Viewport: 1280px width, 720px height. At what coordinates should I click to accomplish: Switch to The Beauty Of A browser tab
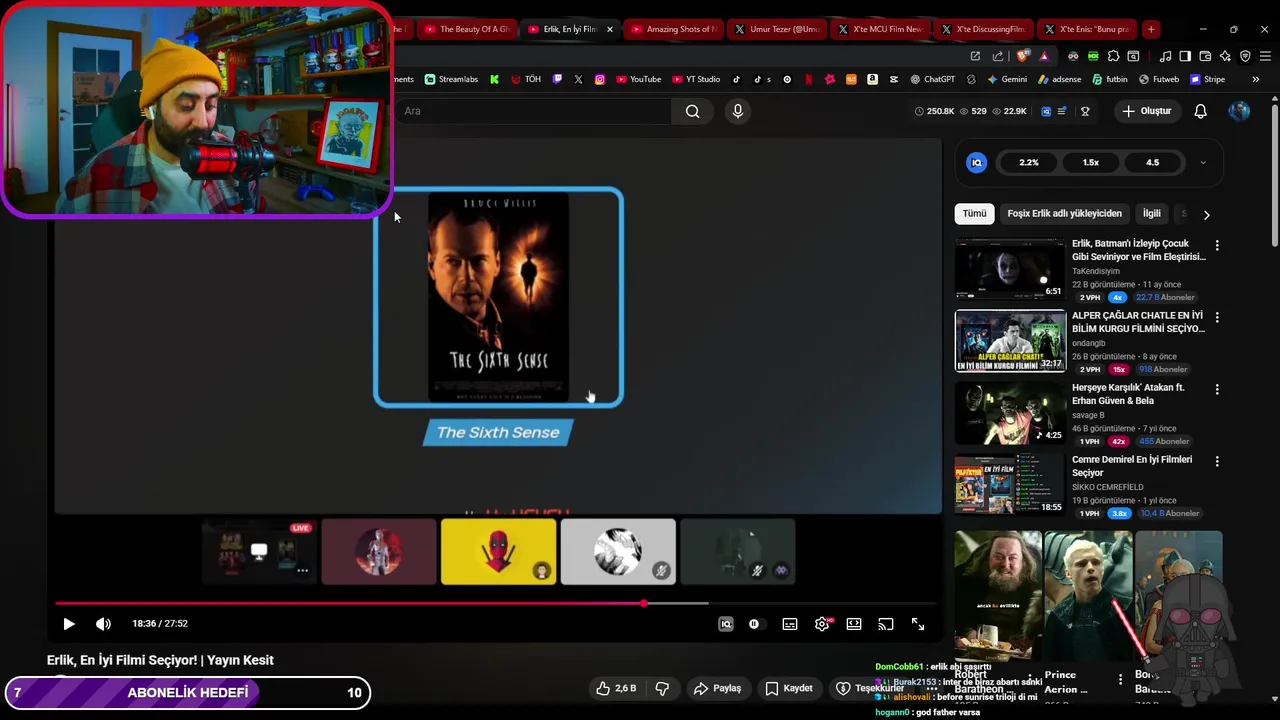467,29
